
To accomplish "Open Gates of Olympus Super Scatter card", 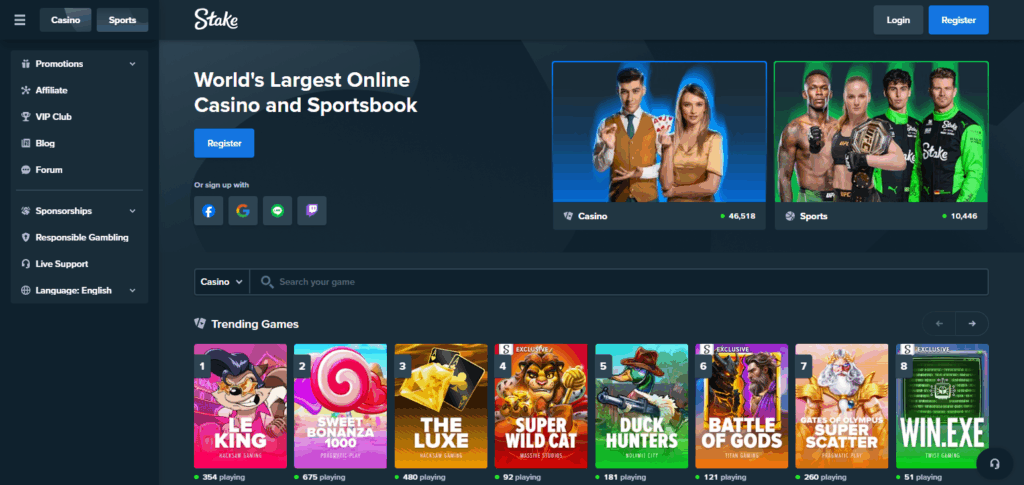I will point(842,406).
